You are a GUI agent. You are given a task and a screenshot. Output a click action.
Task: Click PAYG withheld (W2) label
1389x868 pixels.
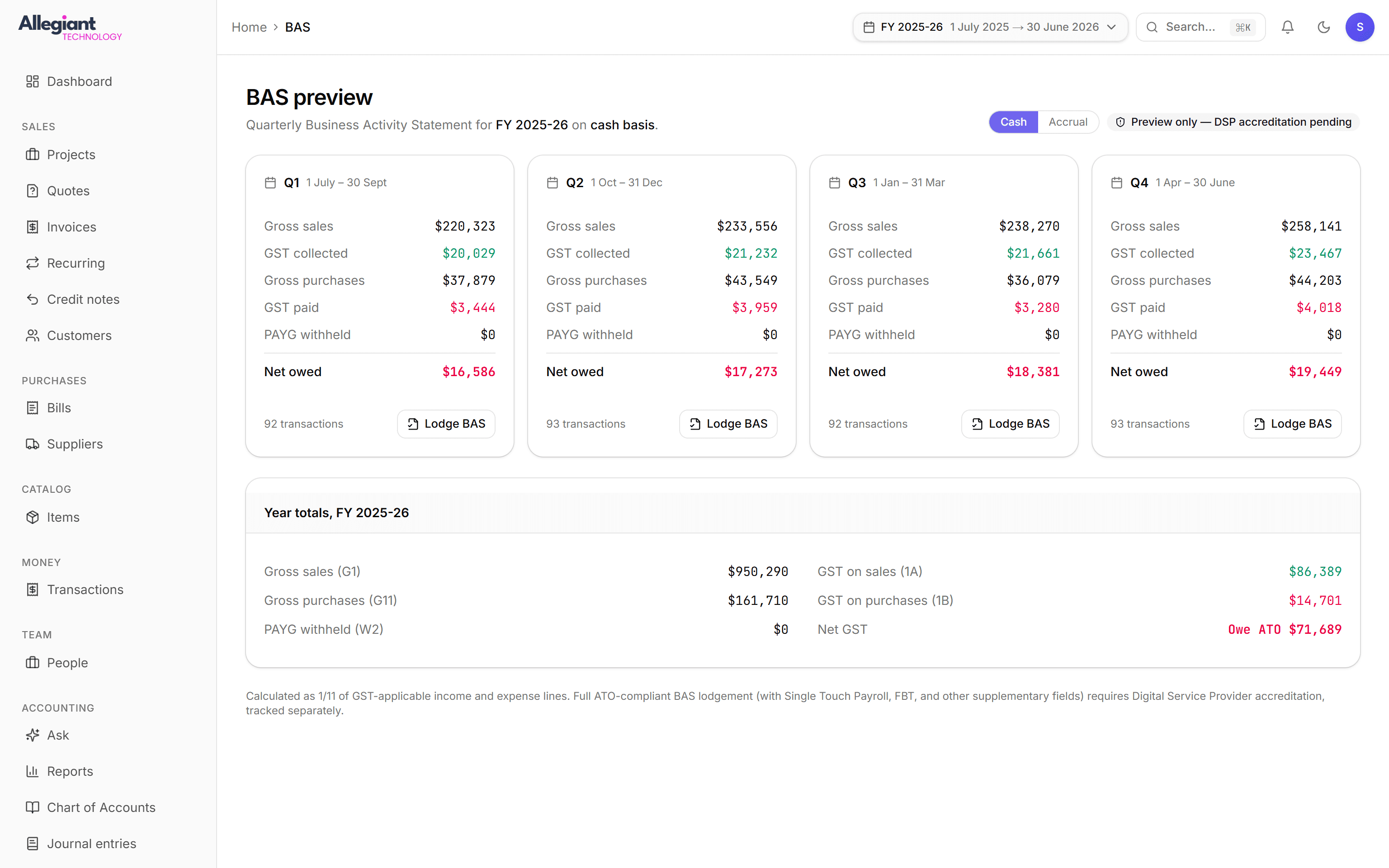[x=324, y=630]
